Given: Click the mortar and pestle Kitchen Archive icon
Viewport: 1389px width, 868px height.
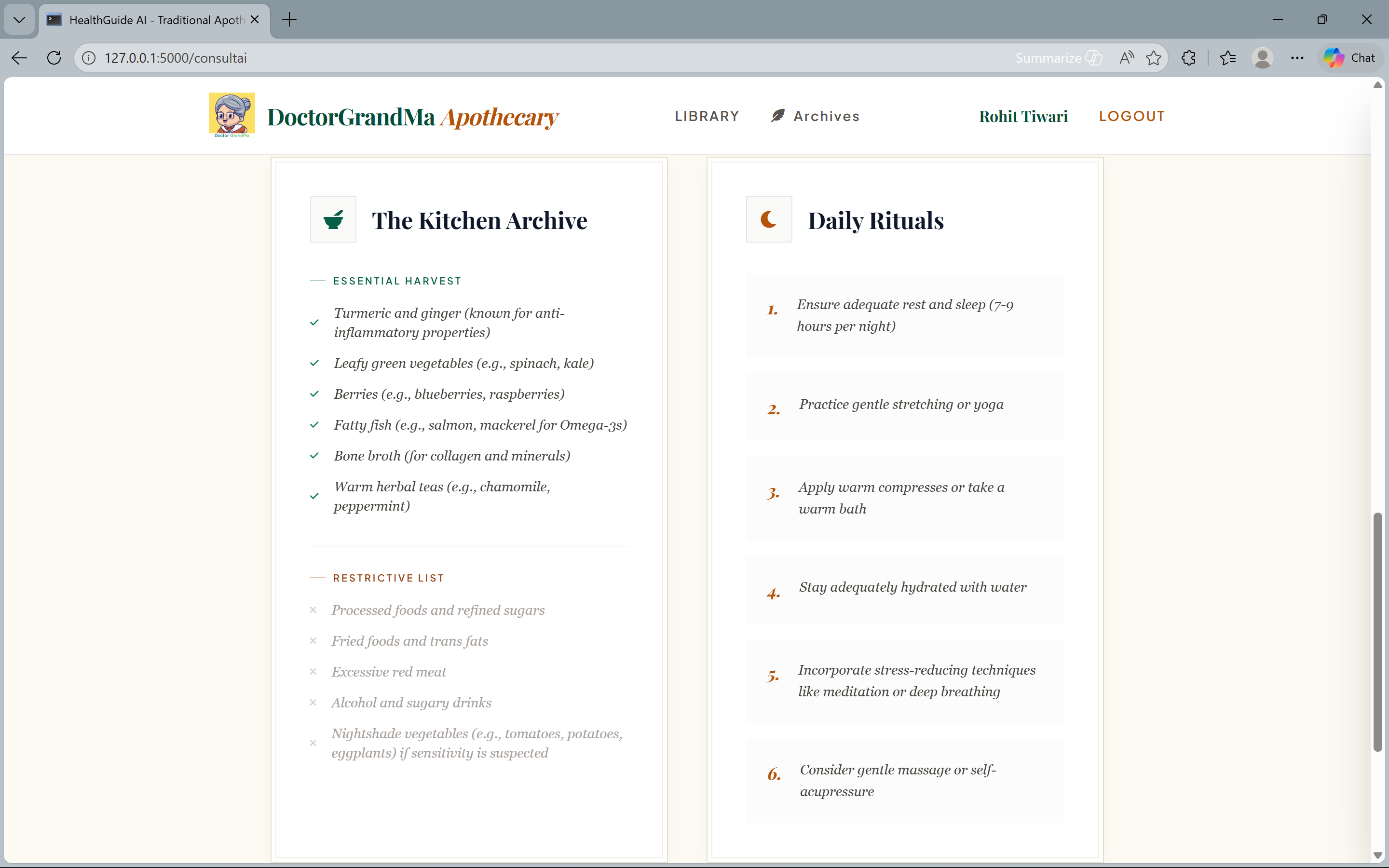Looking at the screenshot, I should point(333,219).
